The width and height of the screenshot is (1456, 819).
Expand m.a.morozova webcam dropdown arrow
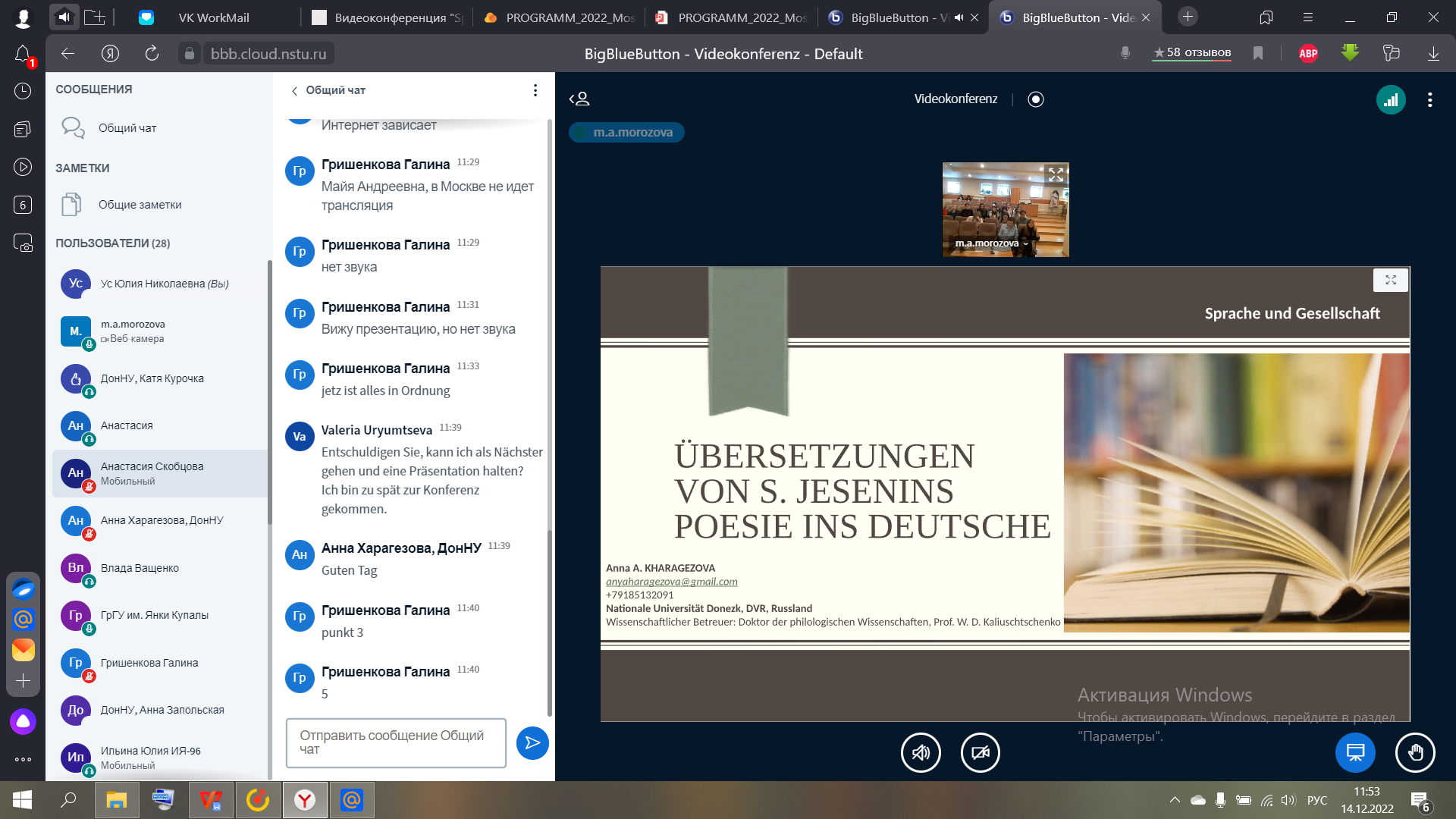tap(1026, 244)
